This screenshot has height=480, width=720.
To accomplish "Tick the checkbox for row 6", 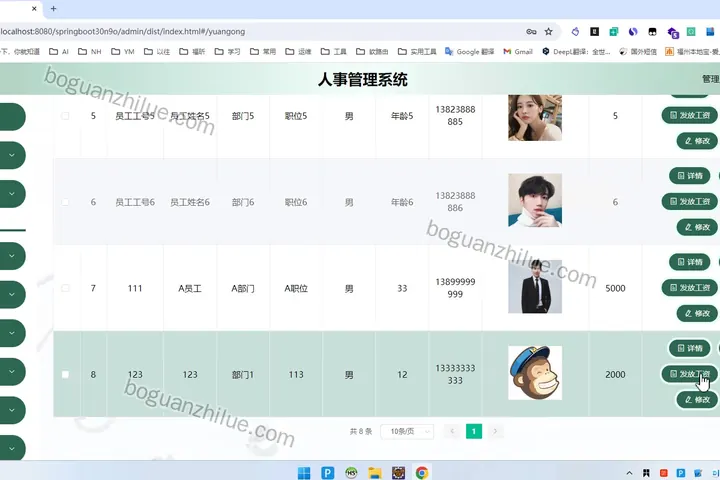I will click(x=65, y=202).
